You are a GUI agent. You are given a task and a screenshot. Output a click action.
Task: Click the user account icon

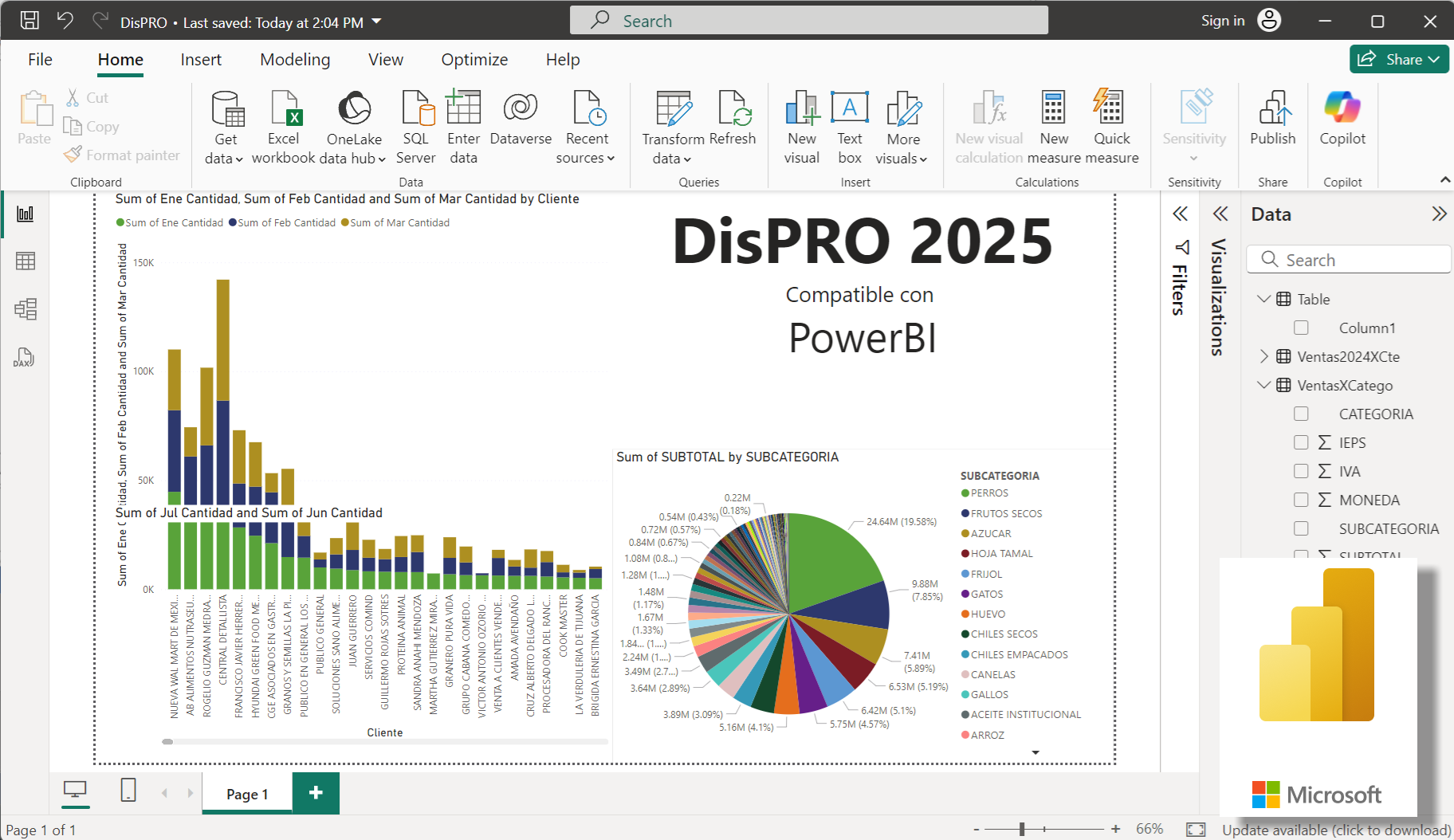1269,20
